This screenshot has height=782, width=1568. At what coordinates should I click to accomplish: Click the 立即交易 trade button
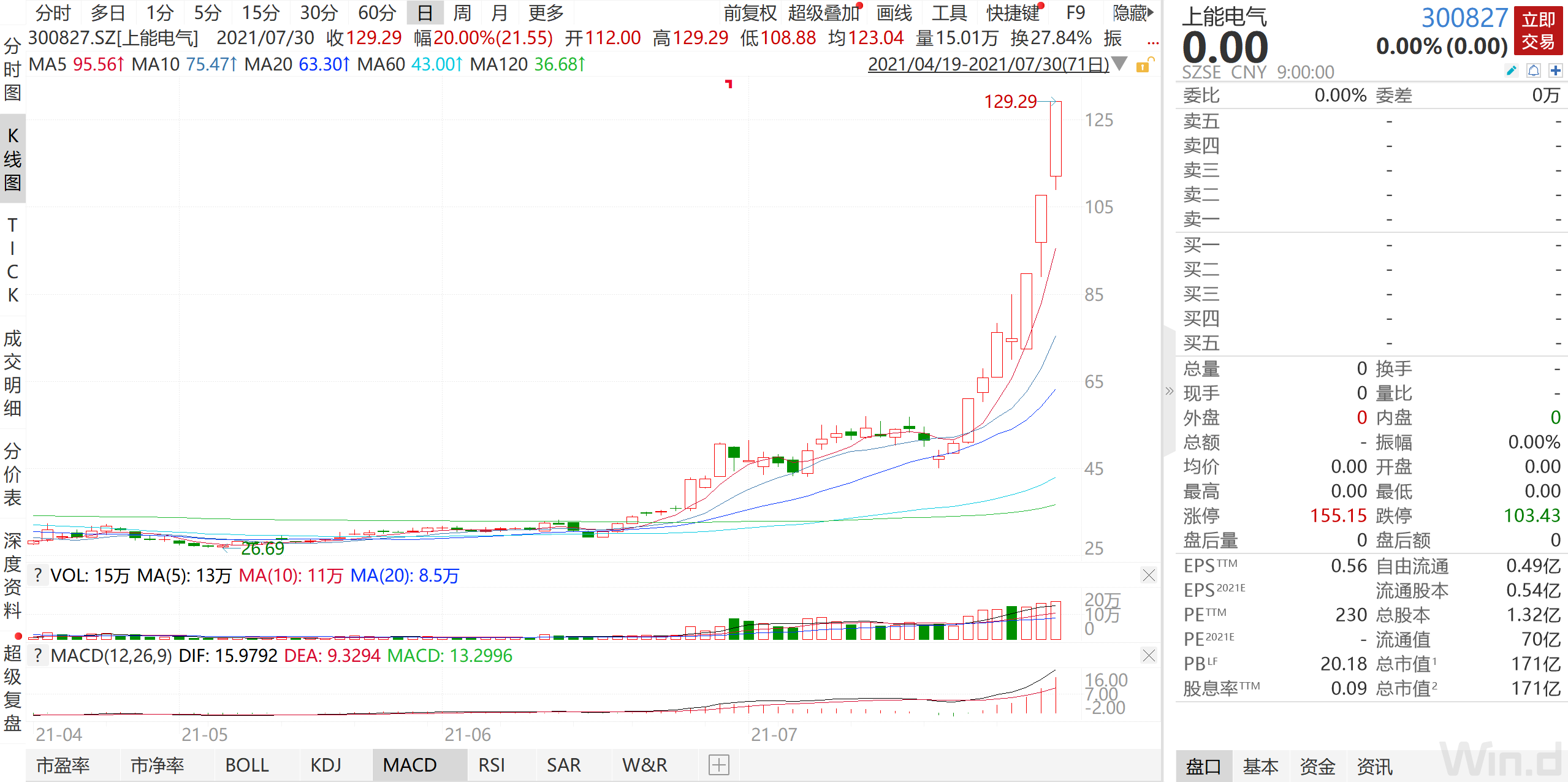[x=1538, y=31]
